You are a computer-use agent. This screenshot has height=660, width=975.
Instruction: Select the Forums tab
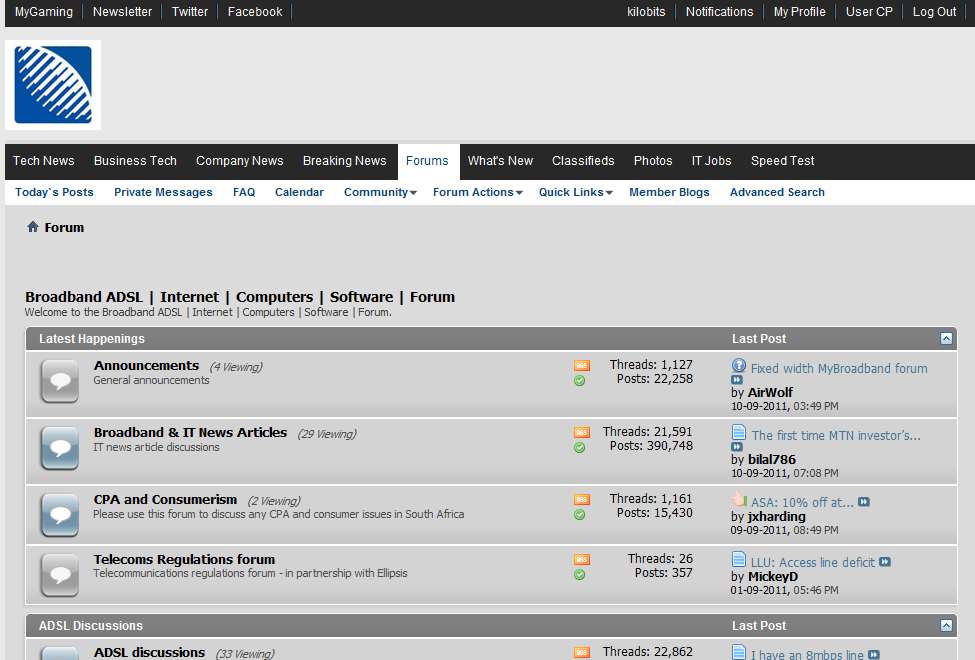pyautogui.click(x=427, y=161)
